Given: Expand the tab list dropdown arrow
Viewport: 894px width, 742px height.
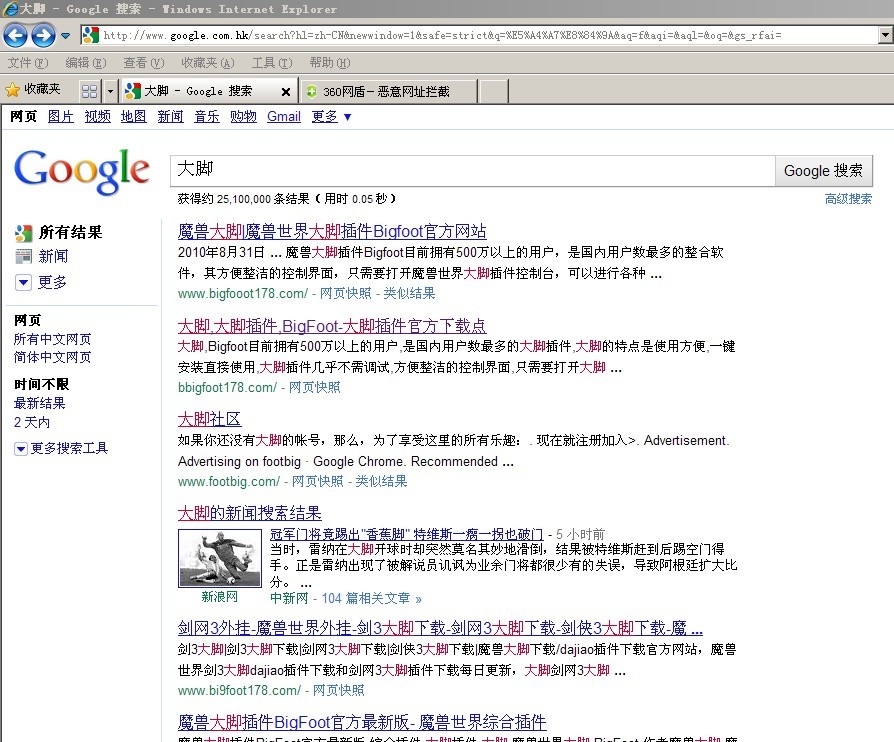Looking at the screenshot, I should [x=110, y=91].
